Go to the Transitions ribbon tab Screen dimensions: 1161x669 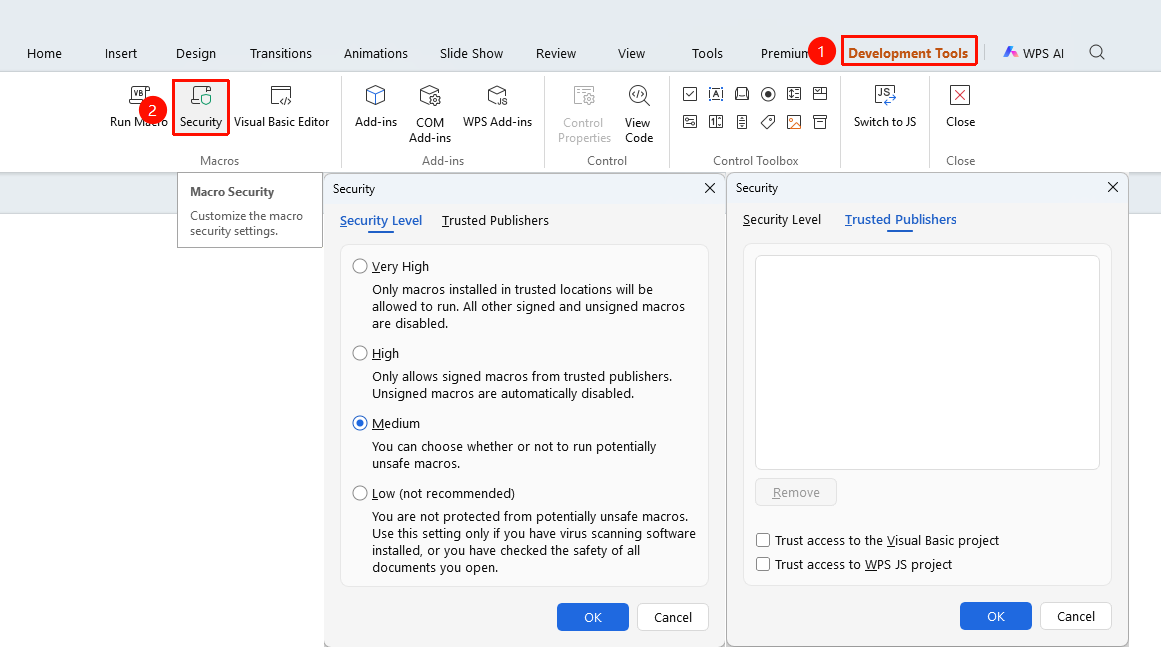click(281, 53)
